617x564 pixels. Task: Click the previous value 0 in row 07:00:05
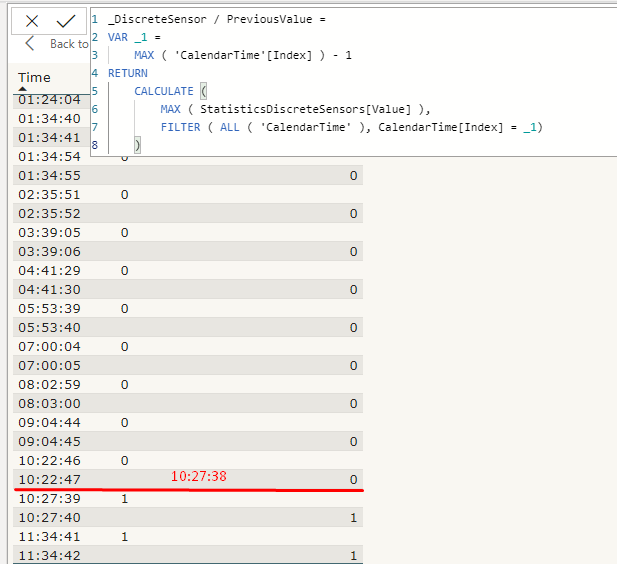click(x=353, y=365)
